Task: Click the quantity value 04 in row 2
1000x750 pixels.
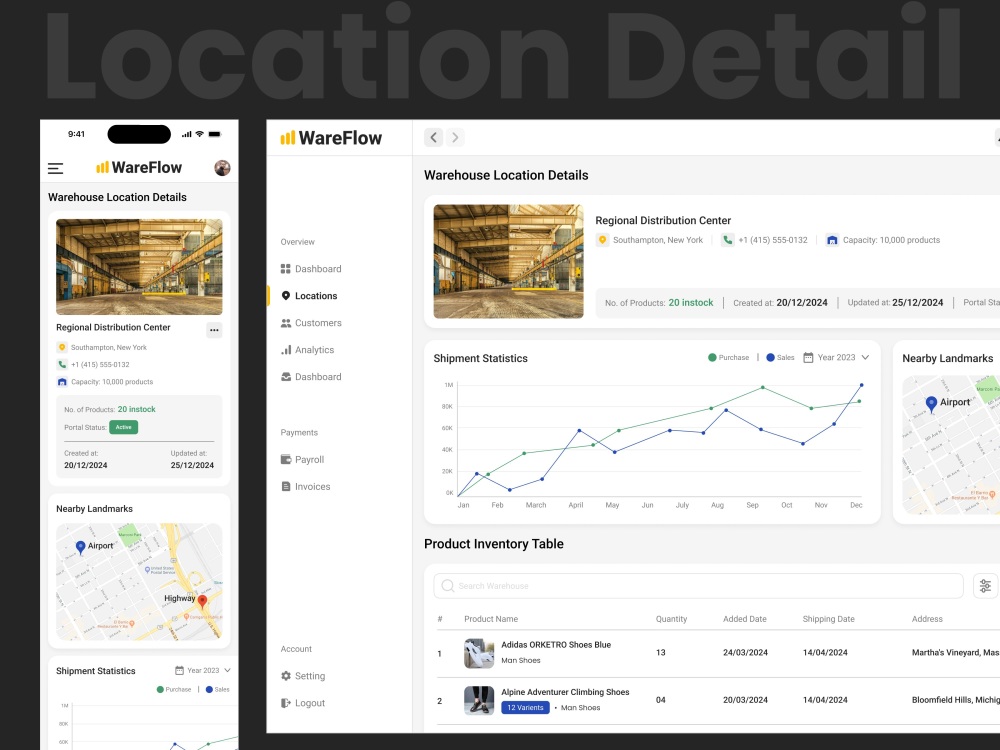Action: 661,700
